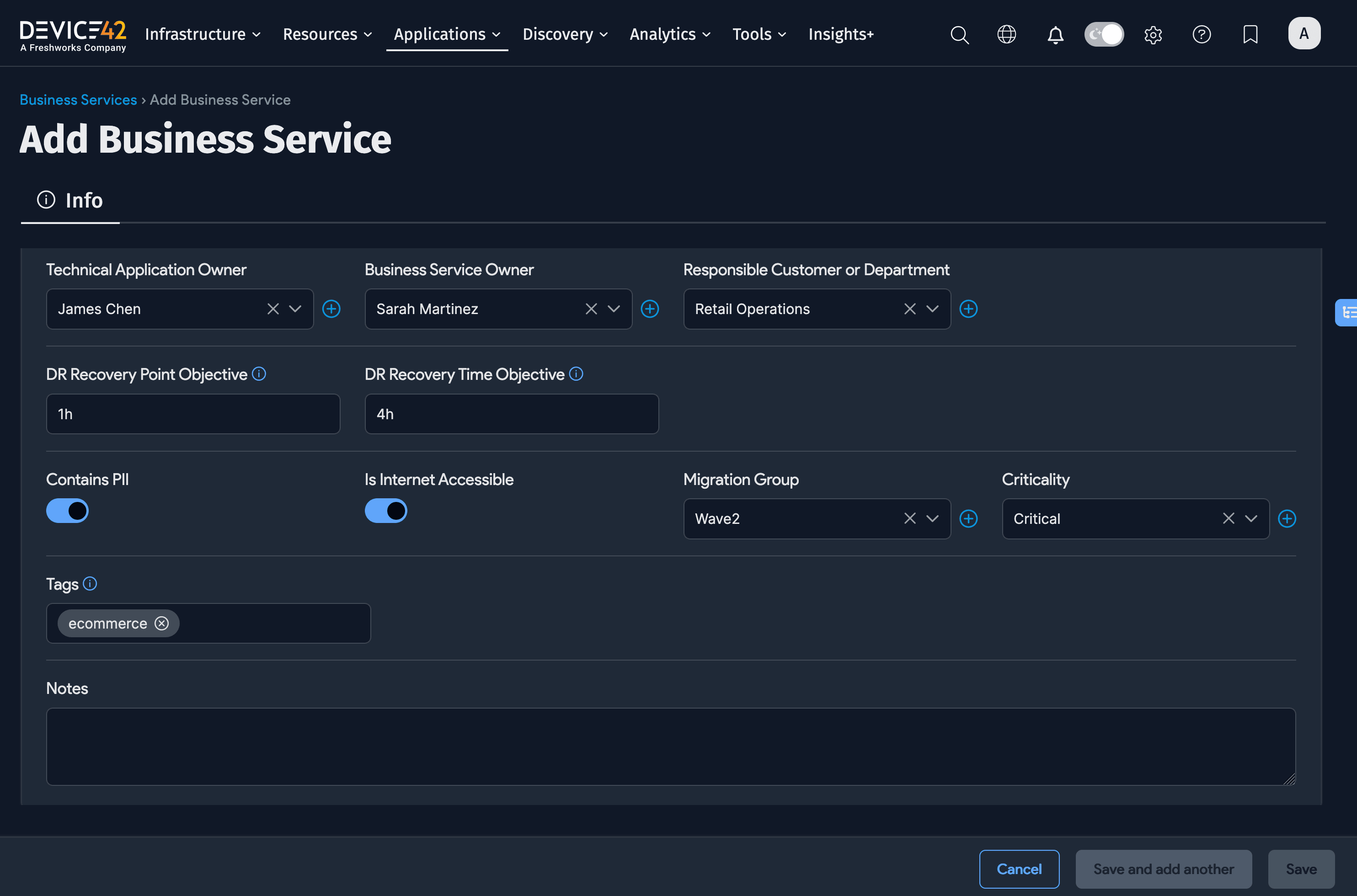Expand the Migration Group dropdown
The height and width of the screenshot is (896, 1357).
click(931, 518)
